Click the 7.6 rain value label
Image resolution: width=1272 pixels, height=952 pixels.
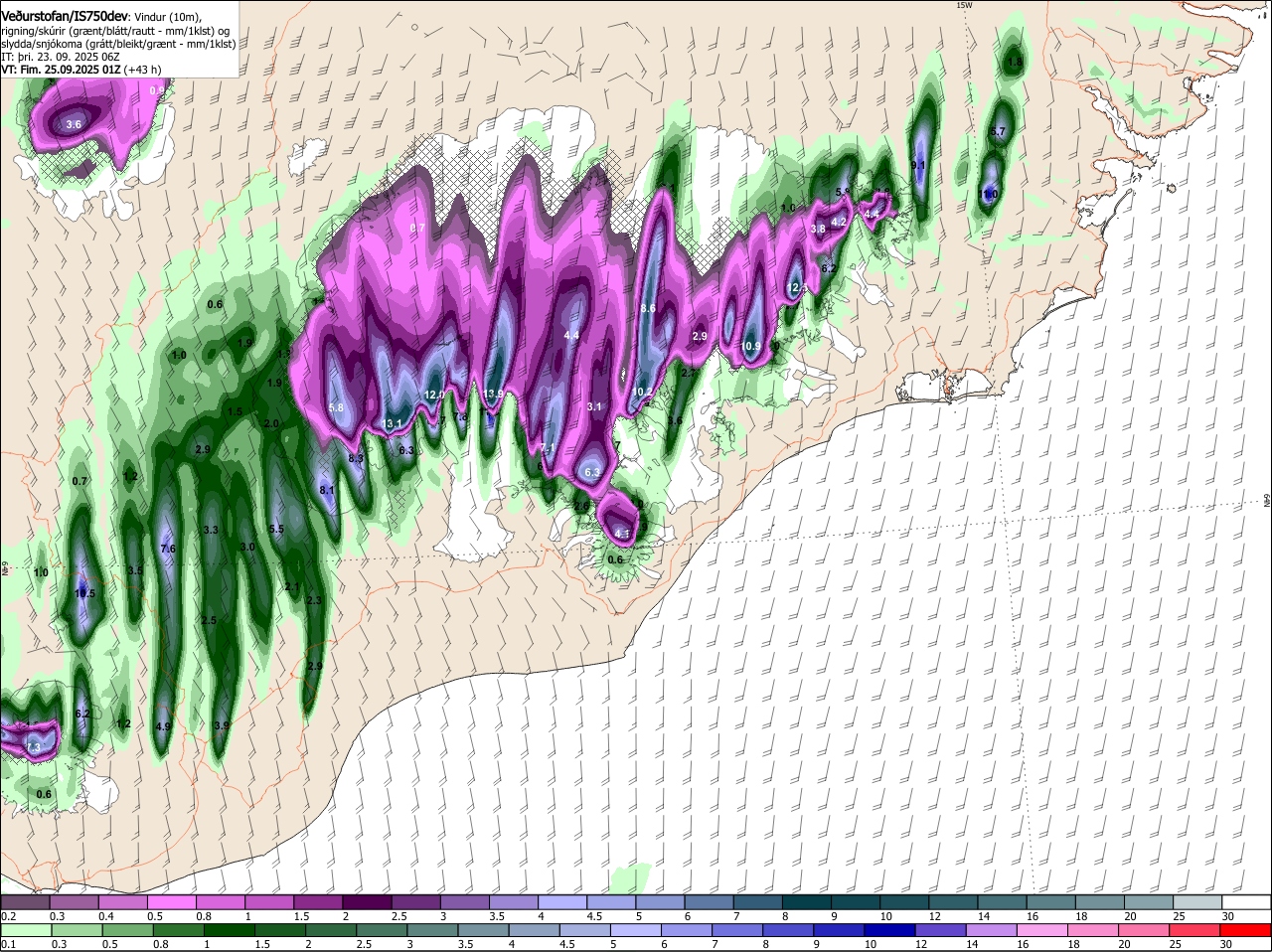168,549
